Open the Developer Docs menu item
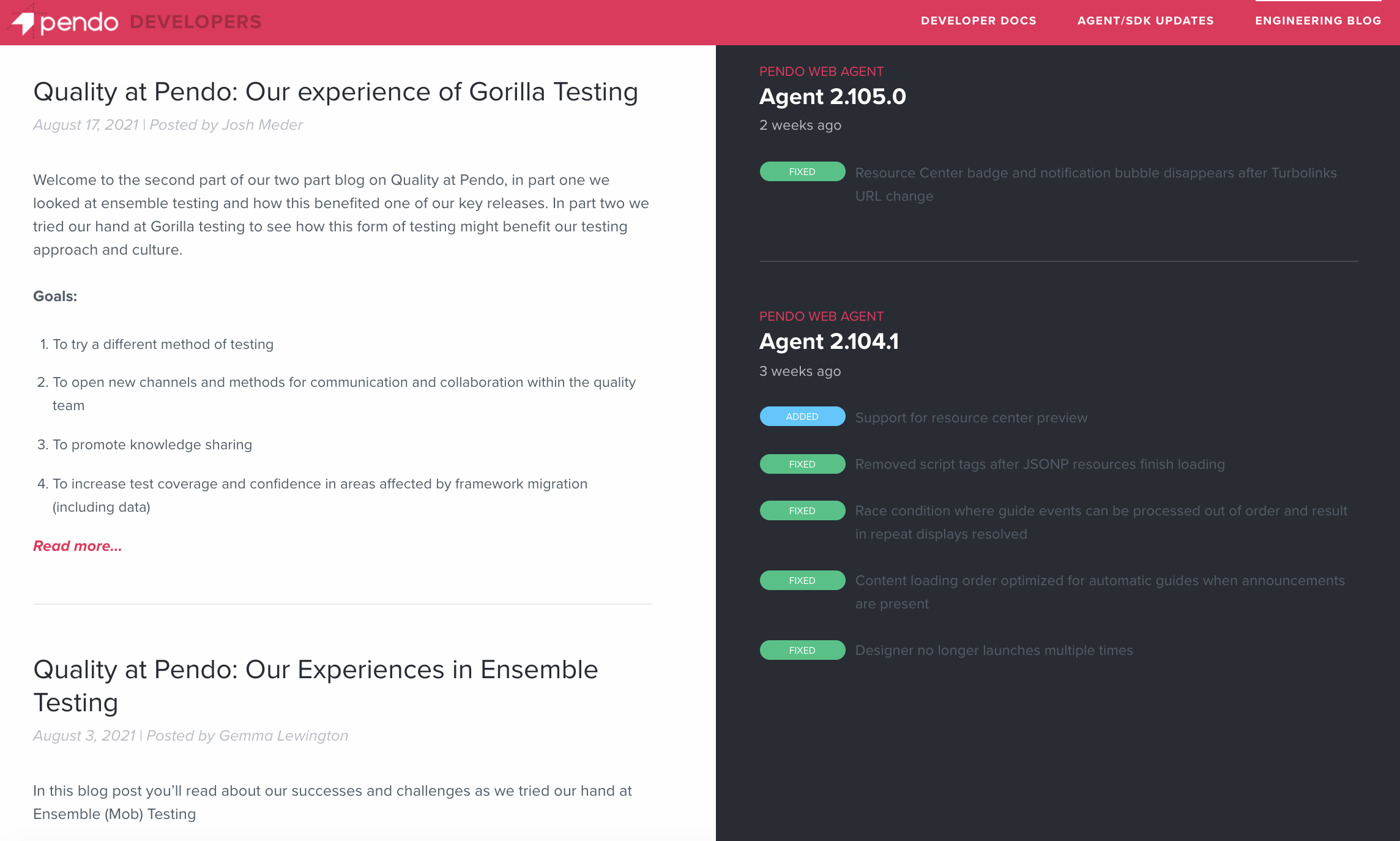Viewport: 1400px width, 841px height. click(978, 21)
